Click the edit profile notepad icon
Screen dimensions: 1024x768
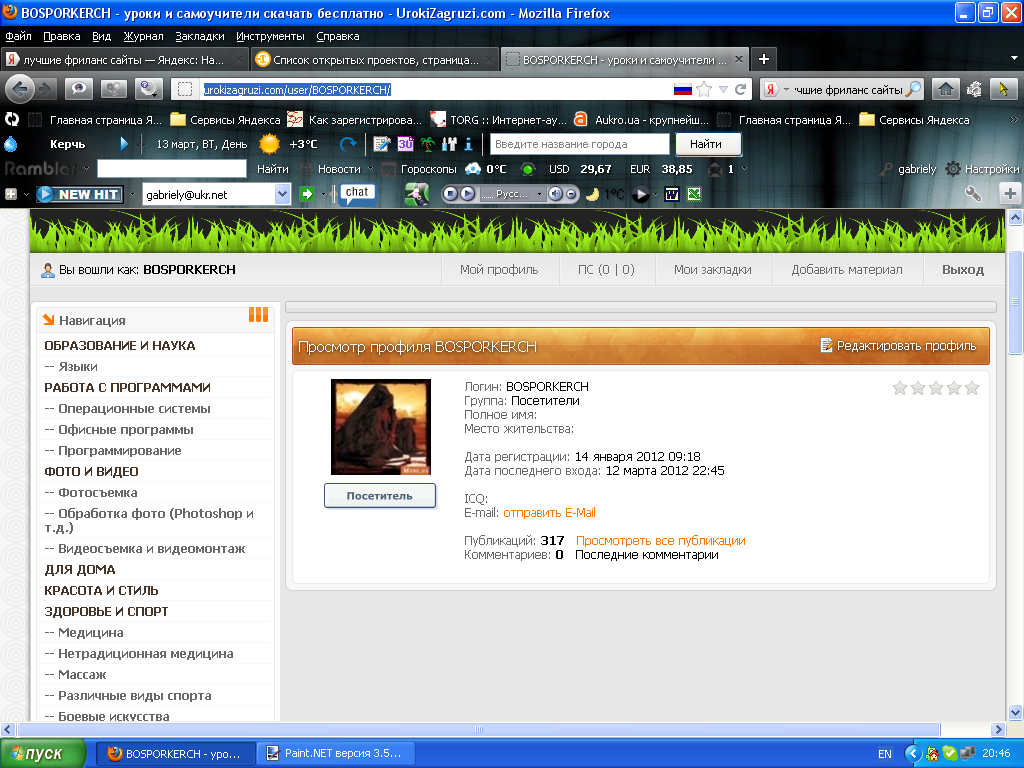click(826, 345)
